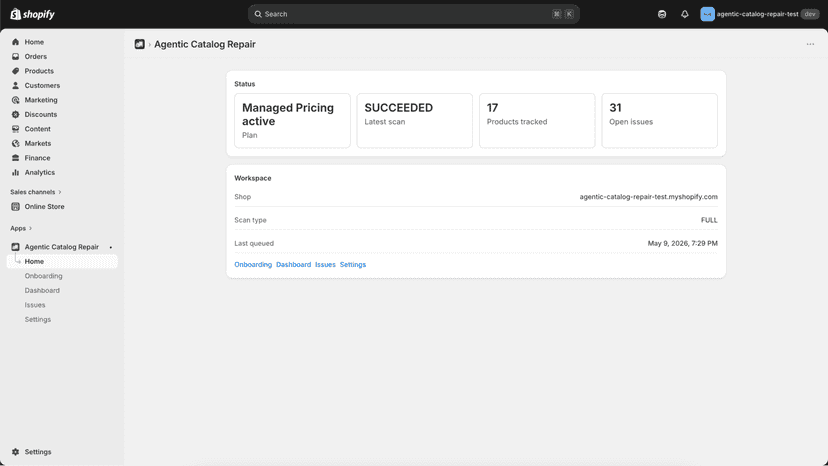This screenshot has width=828, height=466.
Task: Open Finance in the sidebar
Action: 37,158
